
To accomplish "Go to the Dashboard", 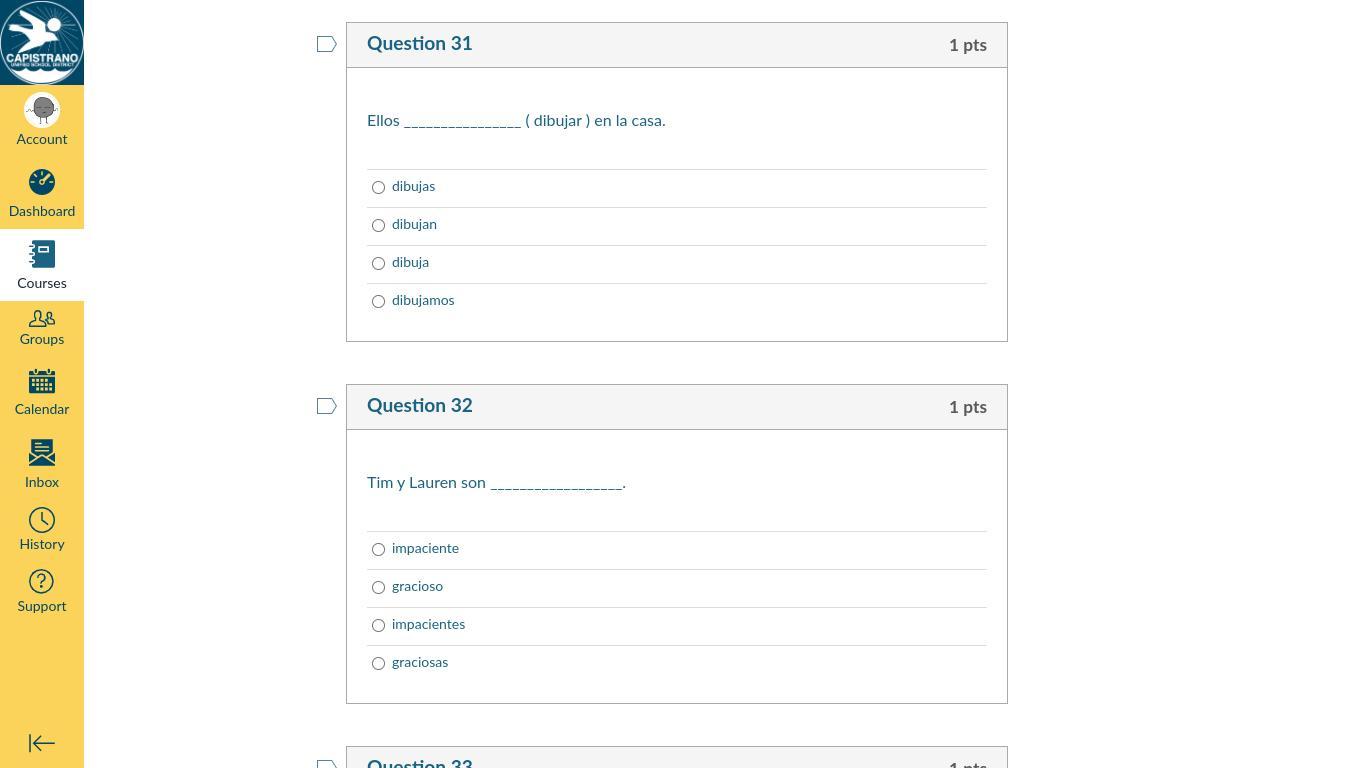I will point(42,193).
